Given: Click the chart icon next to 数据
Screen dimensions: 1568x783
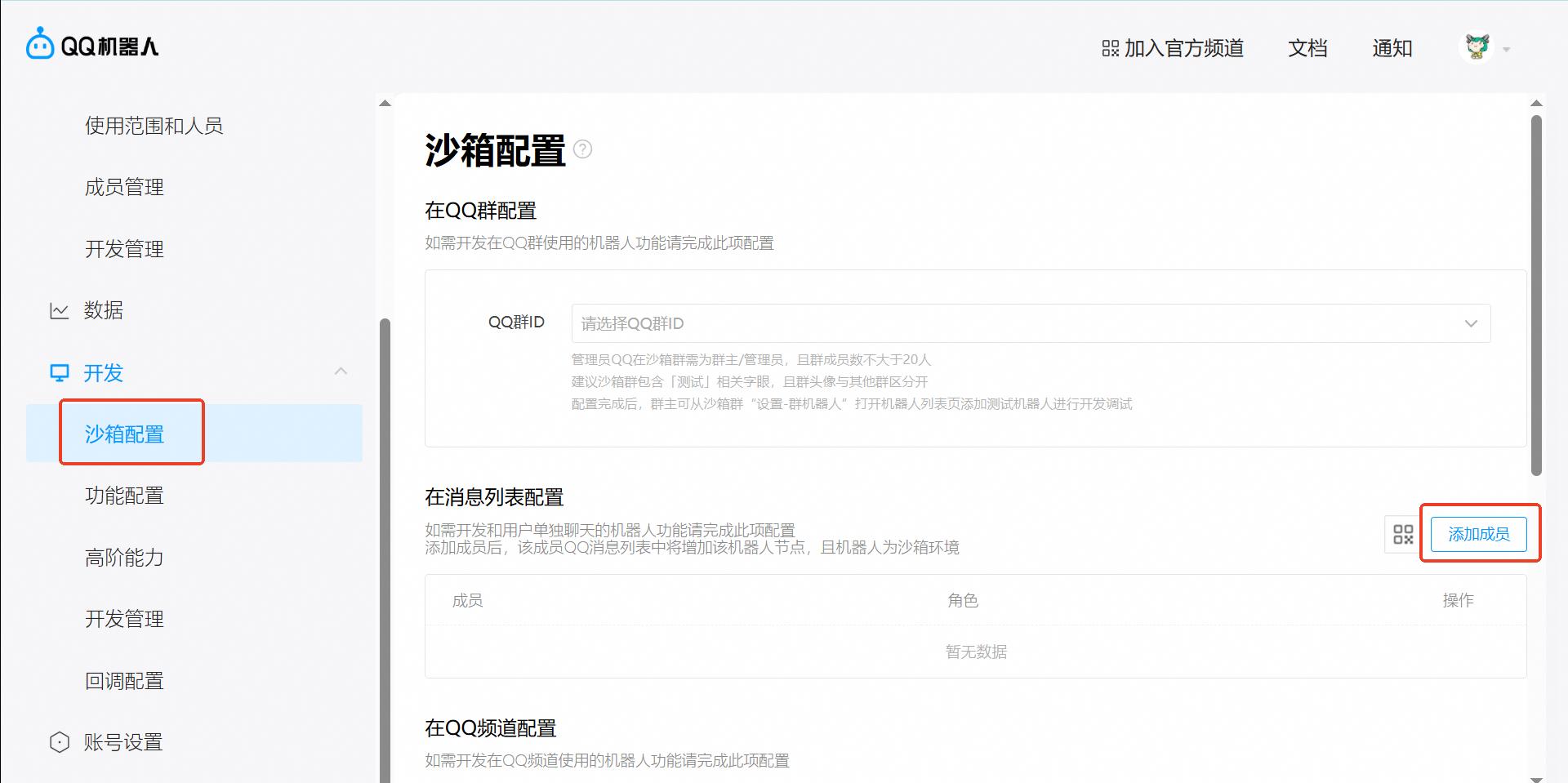Looking at the screenshot, I should point(59,310).
